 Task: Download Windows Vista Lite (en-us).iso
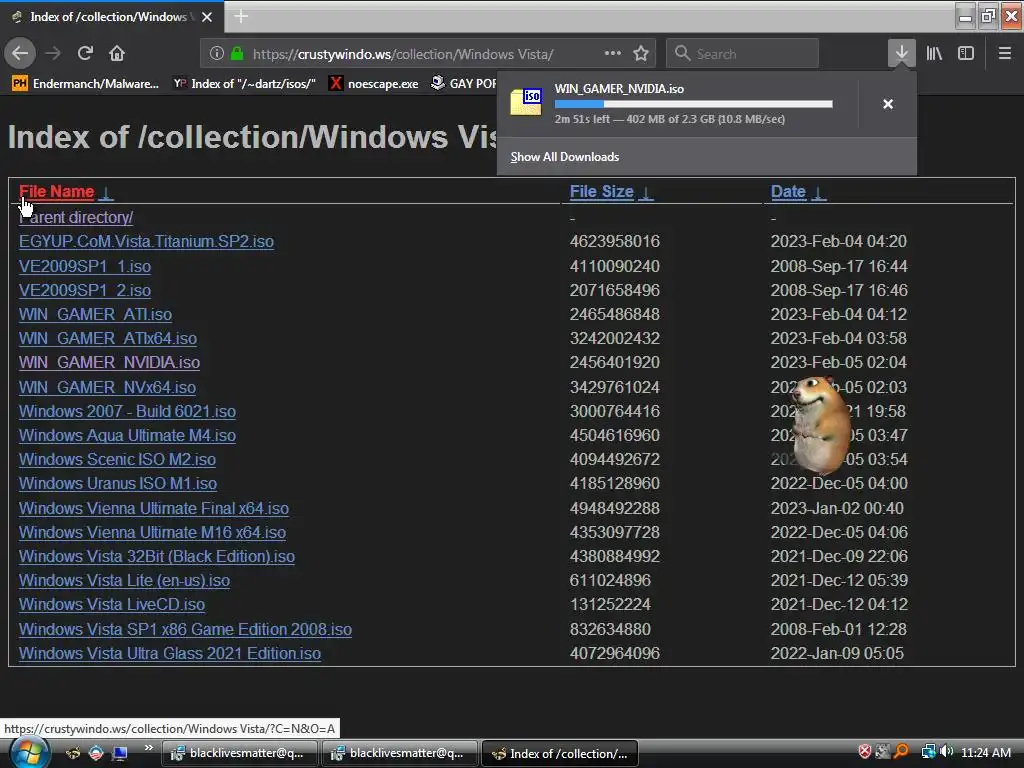(x=124, y=580)
